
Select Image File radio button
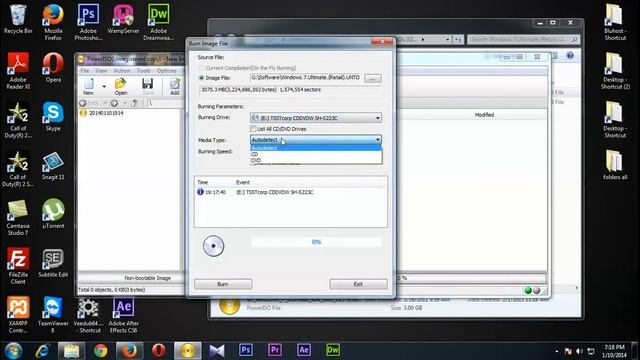click(x=201, y=78)
